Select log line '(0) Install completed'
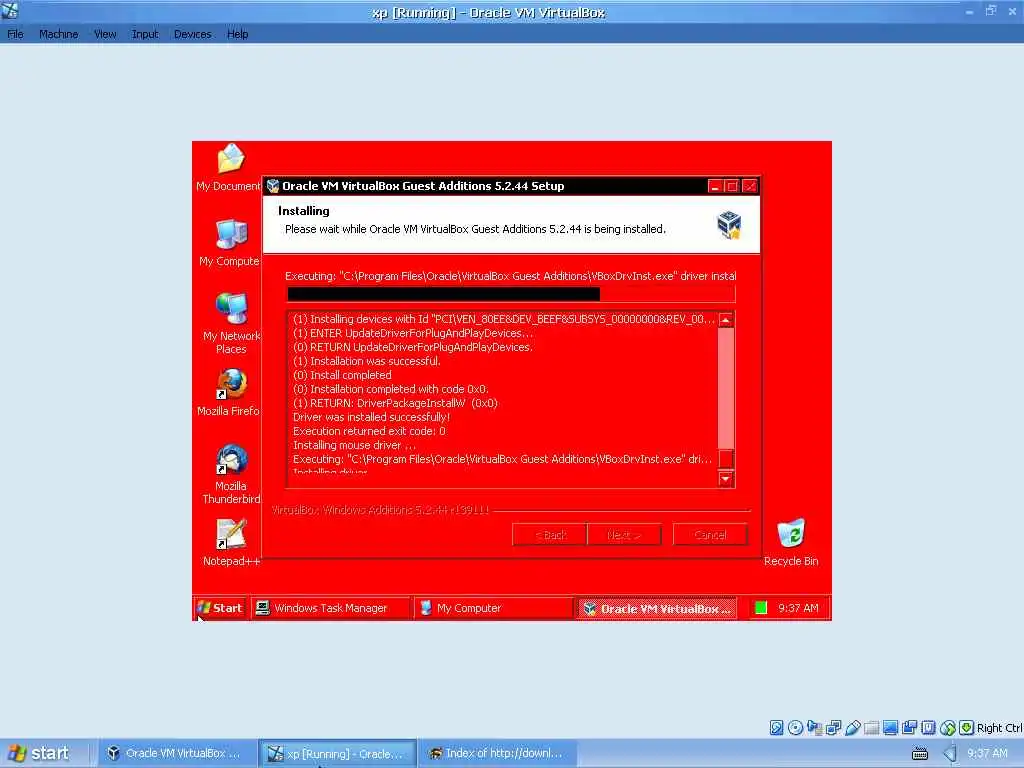 [x=342, y=375]
